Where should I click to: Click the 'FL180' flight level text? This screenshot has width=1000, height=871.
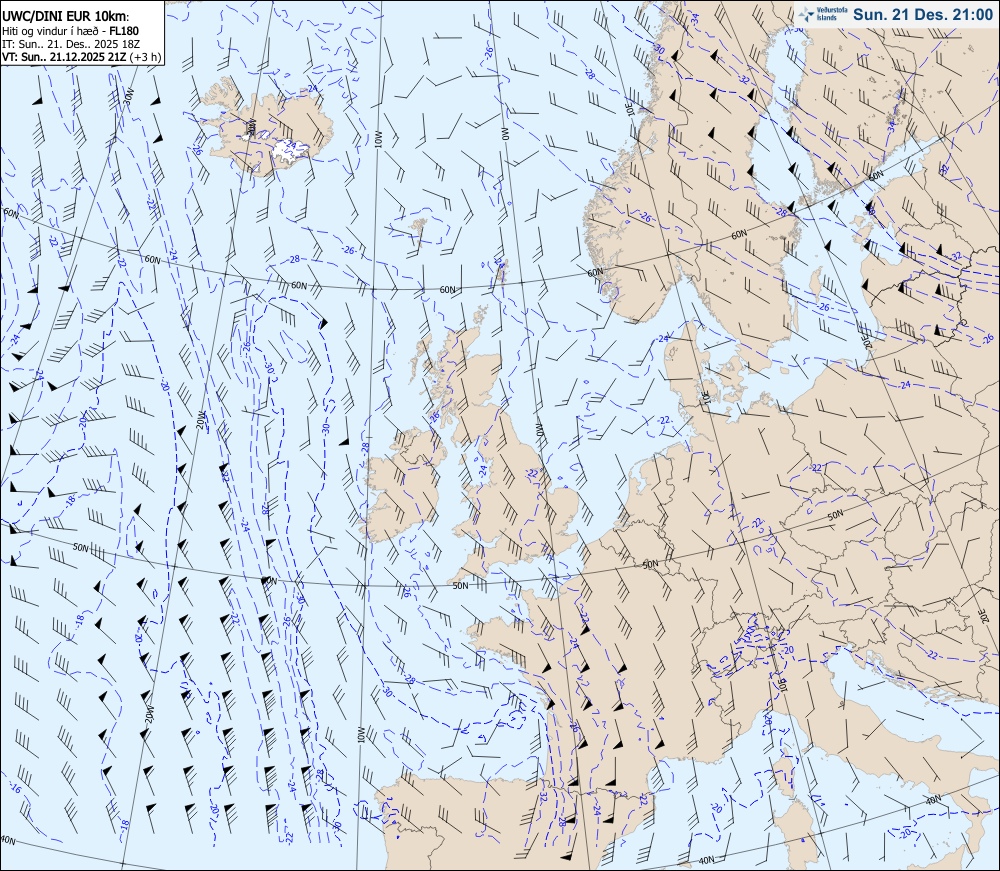(x=124, y=31)
